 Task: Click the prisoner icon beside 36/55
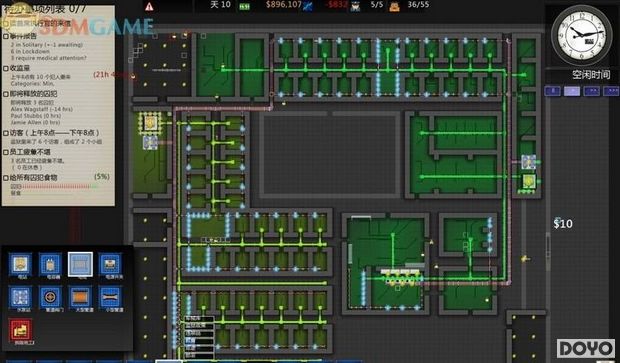click(394, 6)
